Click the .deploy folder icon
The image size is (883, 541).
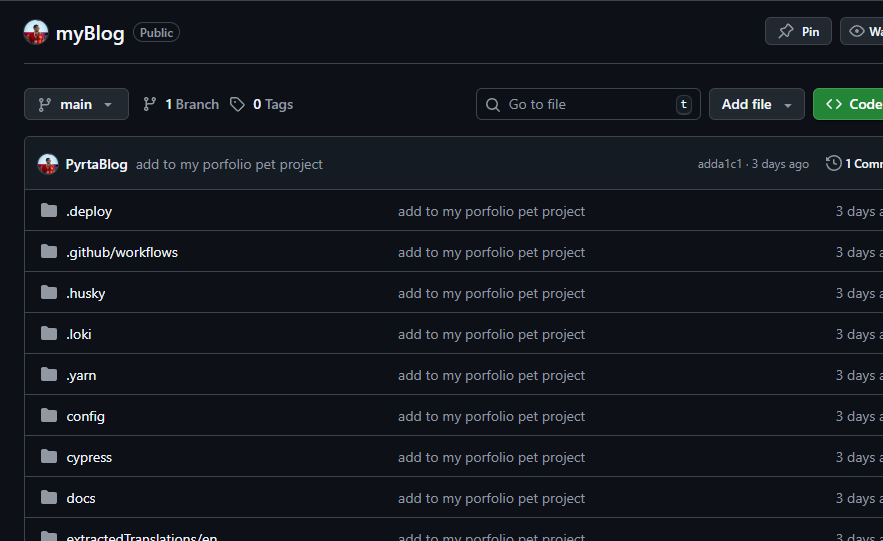pos(49,211)
